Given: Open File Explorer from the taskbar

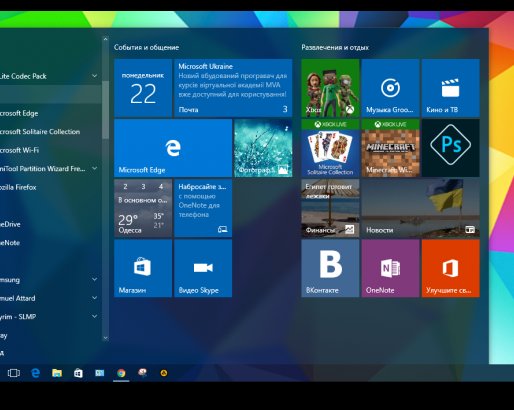Looking at the screenshot, I should (57, 373).
